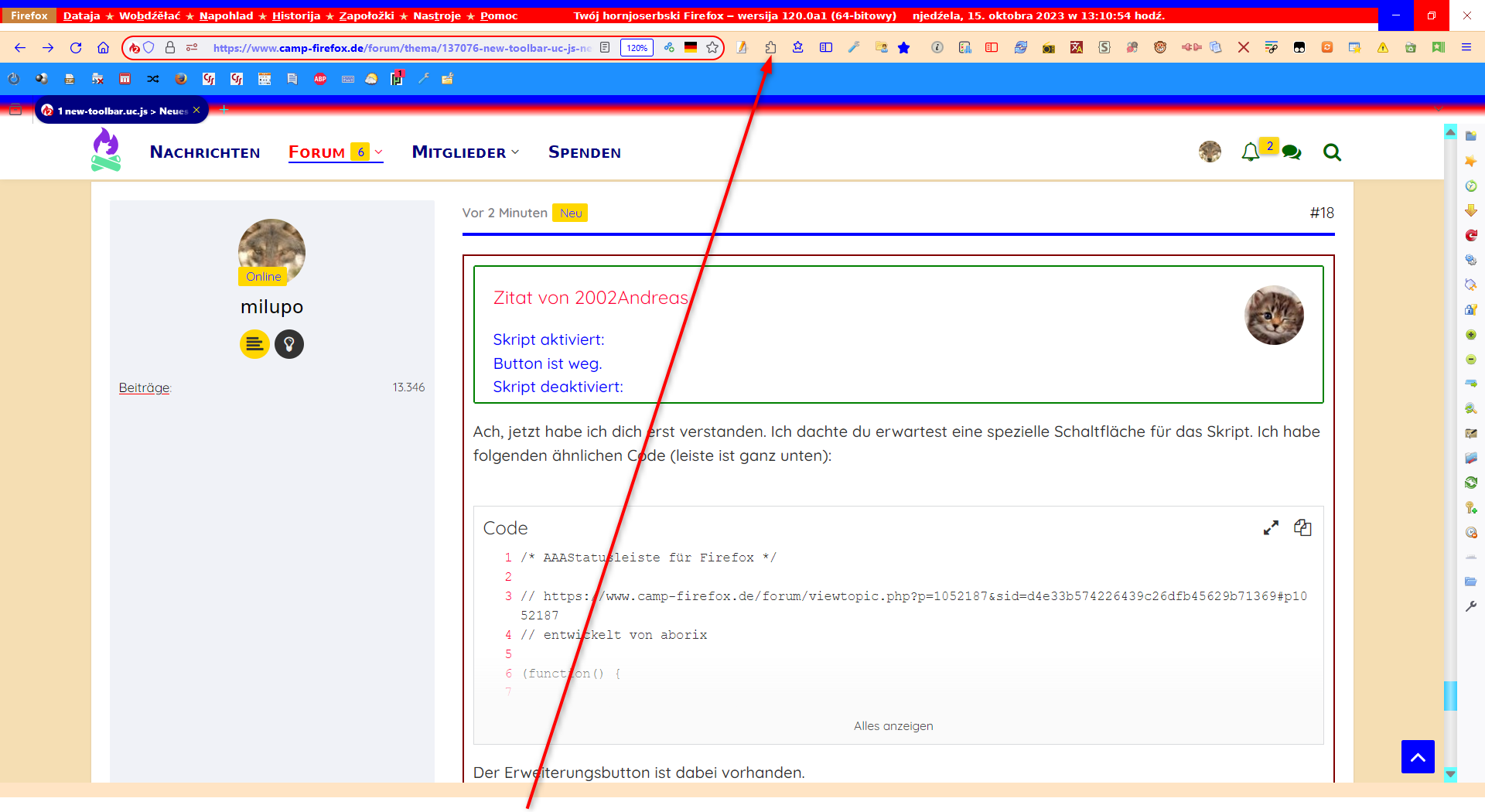This screenshot has height=812, width=1485.
Task: Open the Historija menu
Action: [295, 15]
